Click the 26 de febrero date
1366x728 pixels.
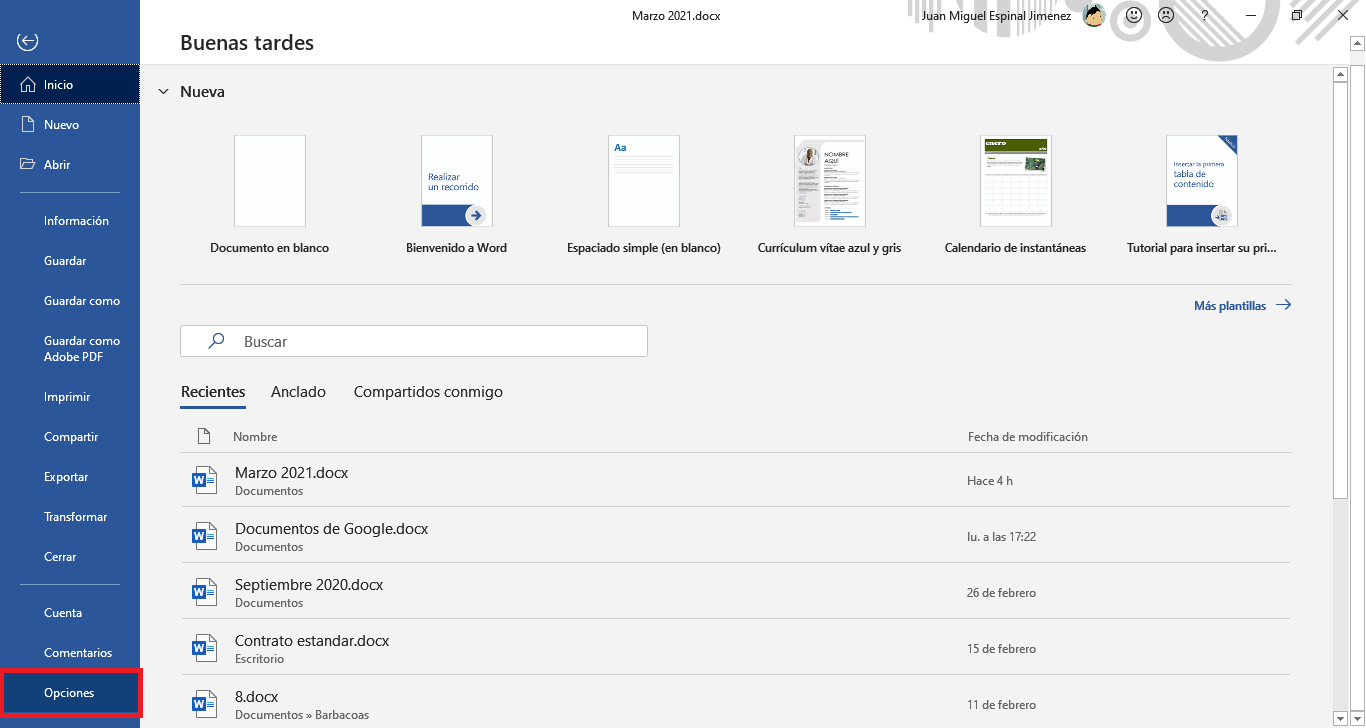(1001, 593)
